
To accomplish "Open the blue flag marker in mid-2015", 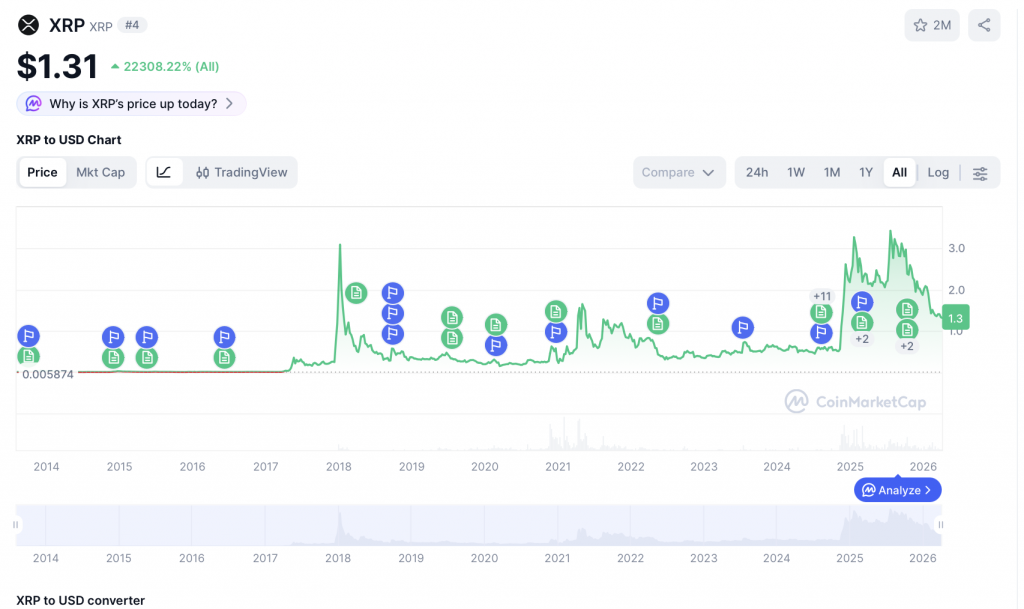I will 147,337.
